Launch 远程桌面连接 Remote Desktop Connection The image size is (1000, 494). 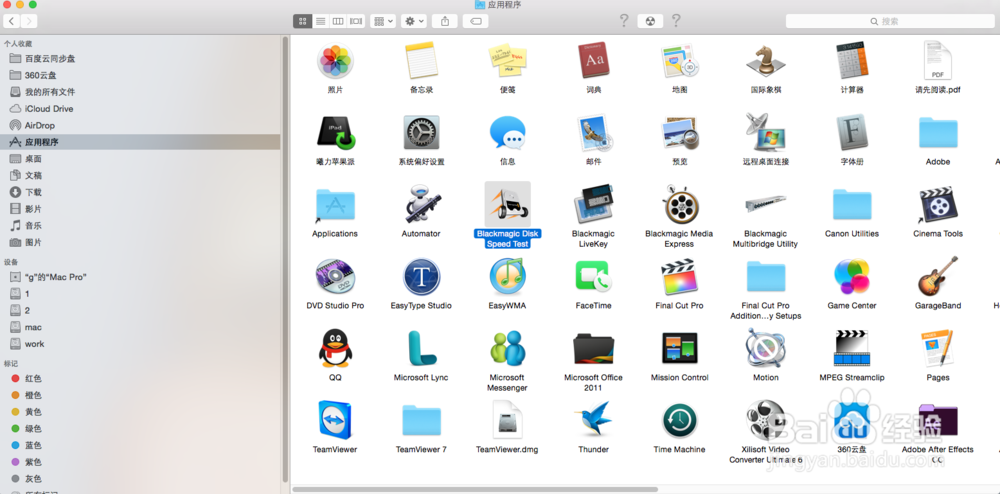tap(765, 133)
